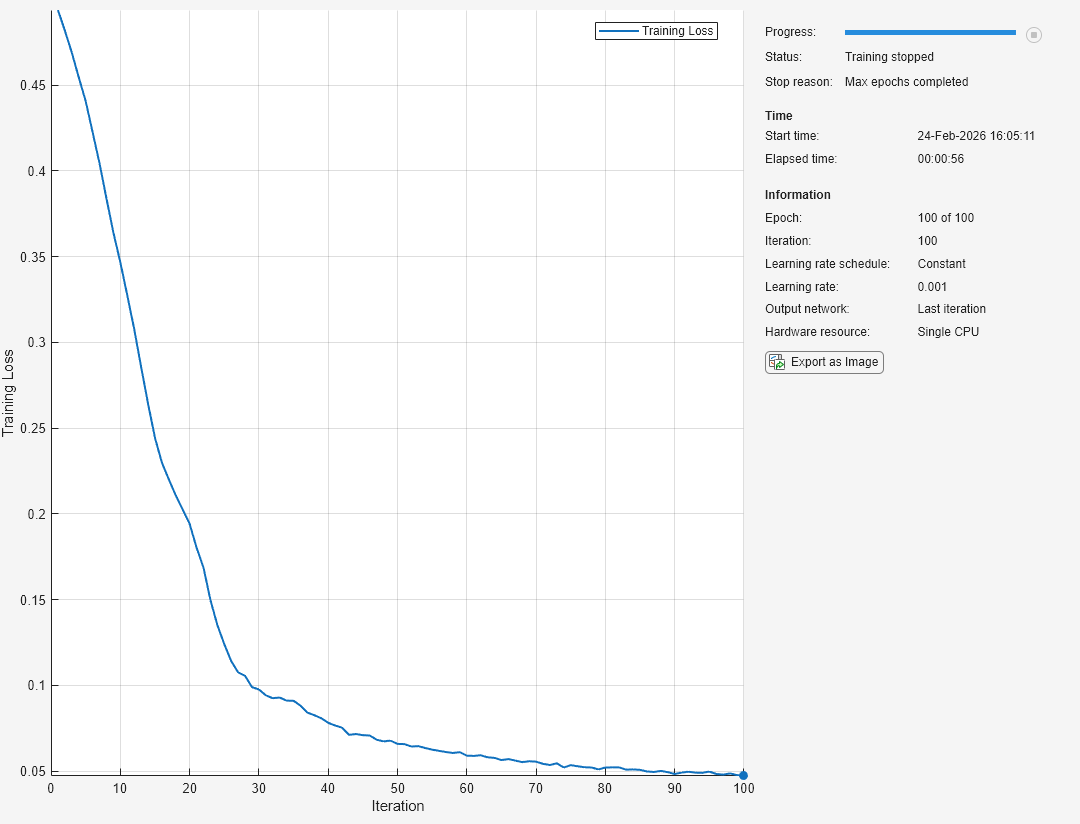Click the 'Iteration' x-axis label
The image size is (1080, 824).
pyautogui.click(x=397, y=806)
